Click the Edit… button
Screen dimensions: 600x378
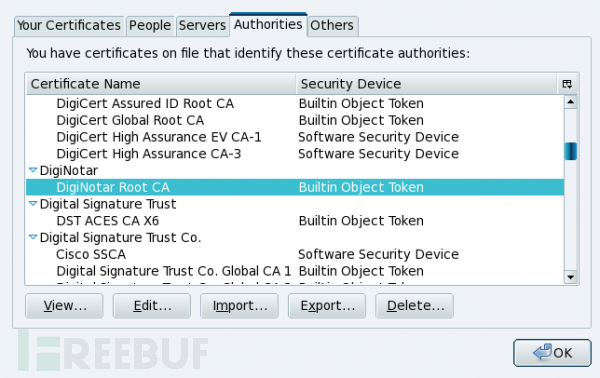click(152, 306)
